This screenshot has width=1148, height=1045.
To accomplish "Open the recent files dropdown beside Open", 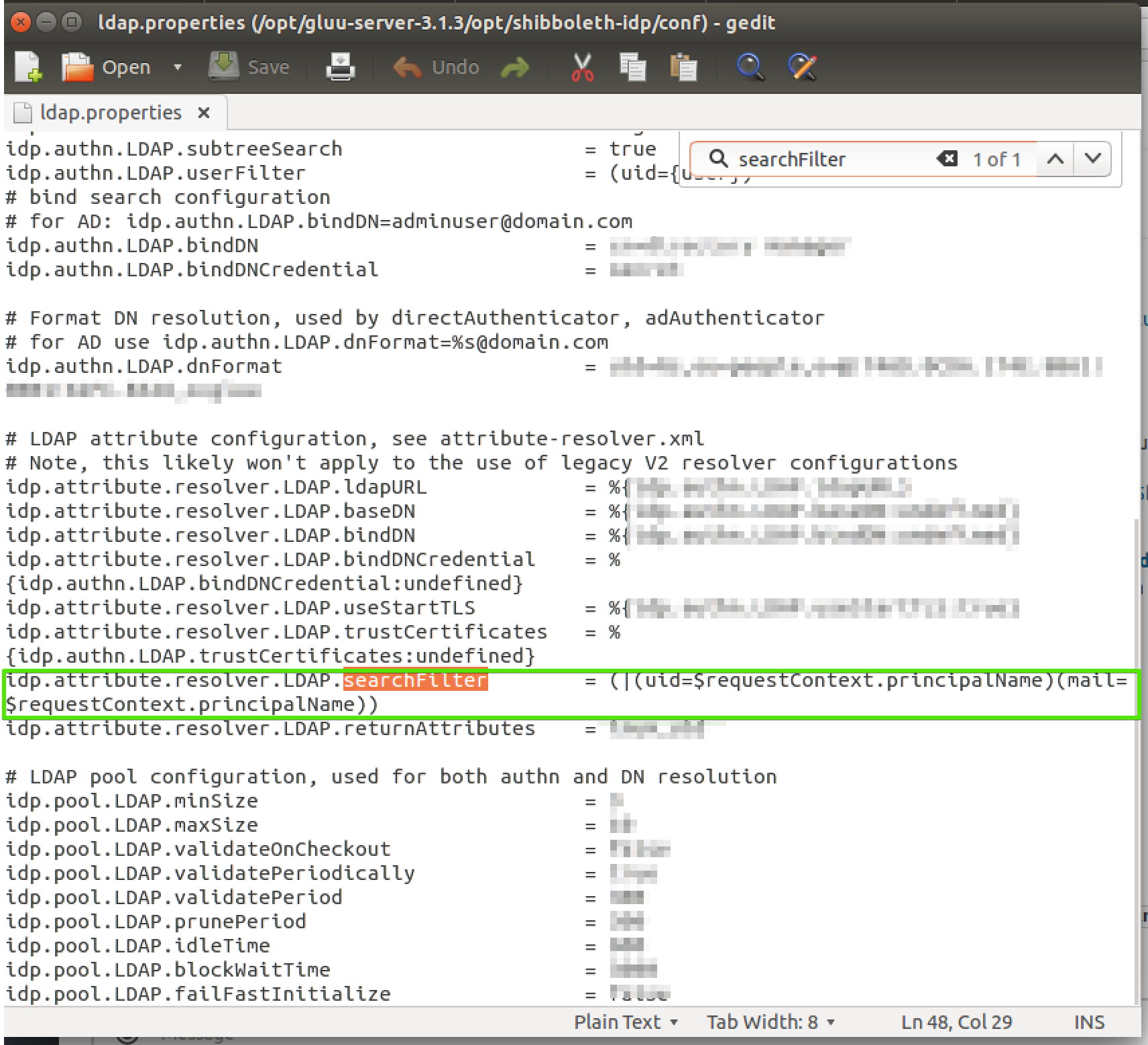I will 177,66.
